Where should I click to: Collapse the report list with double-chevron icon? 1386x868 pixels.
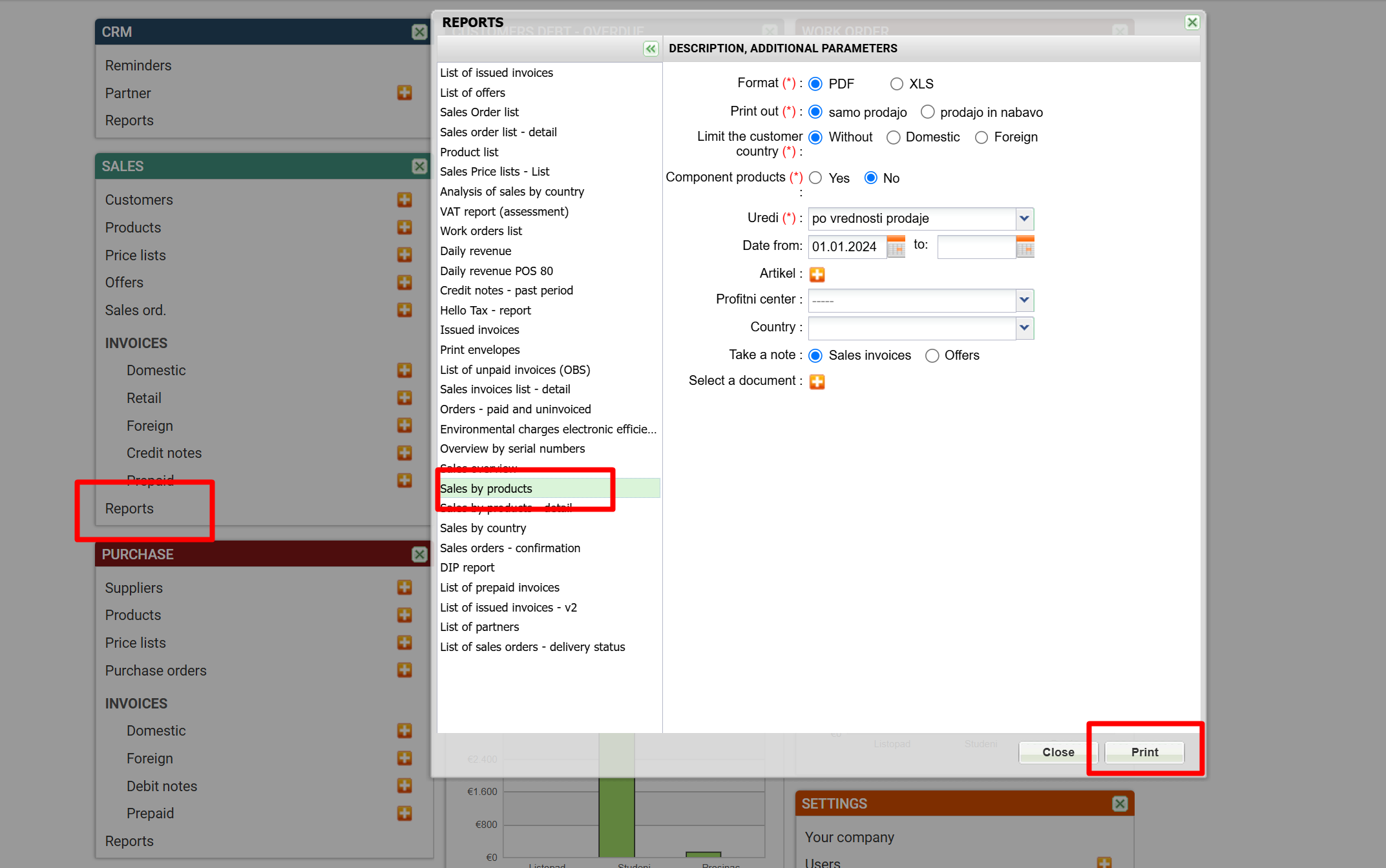click(650, 49)
